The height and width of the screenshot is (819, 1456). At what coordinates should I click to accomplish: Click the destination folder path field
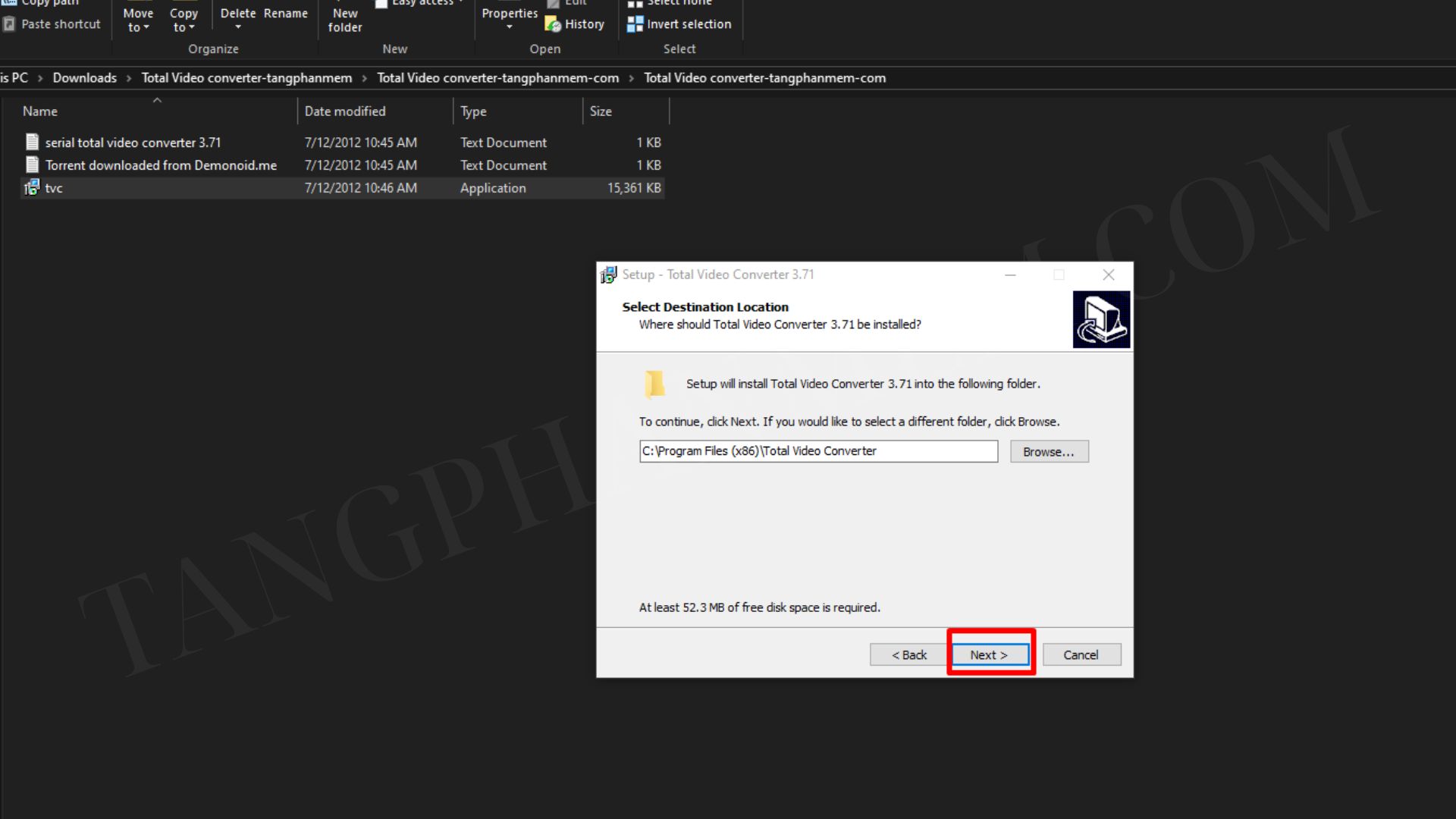click(x=817, y=451)
